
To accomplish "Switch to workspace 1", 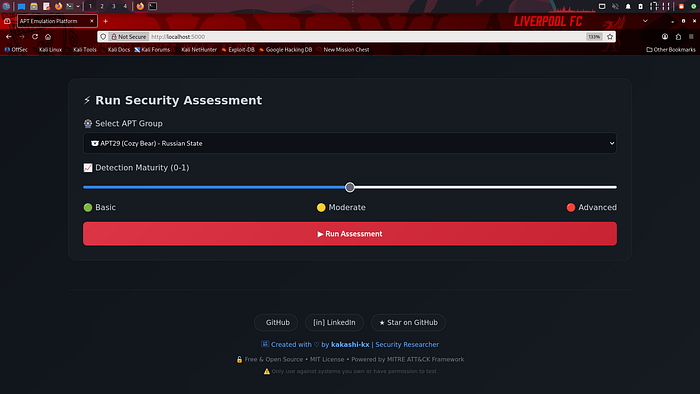I will (90, 6).
